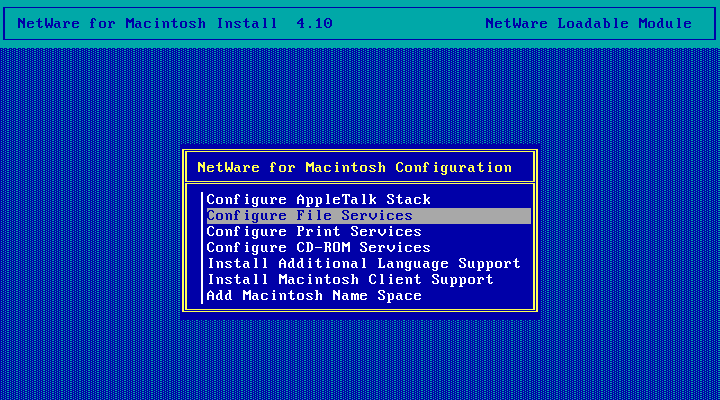Image resolution: width=720 pixels, height=400 pixels.
Task: Select Configure AppleTalk Stack menu entry
Action: tap(318, 200)
